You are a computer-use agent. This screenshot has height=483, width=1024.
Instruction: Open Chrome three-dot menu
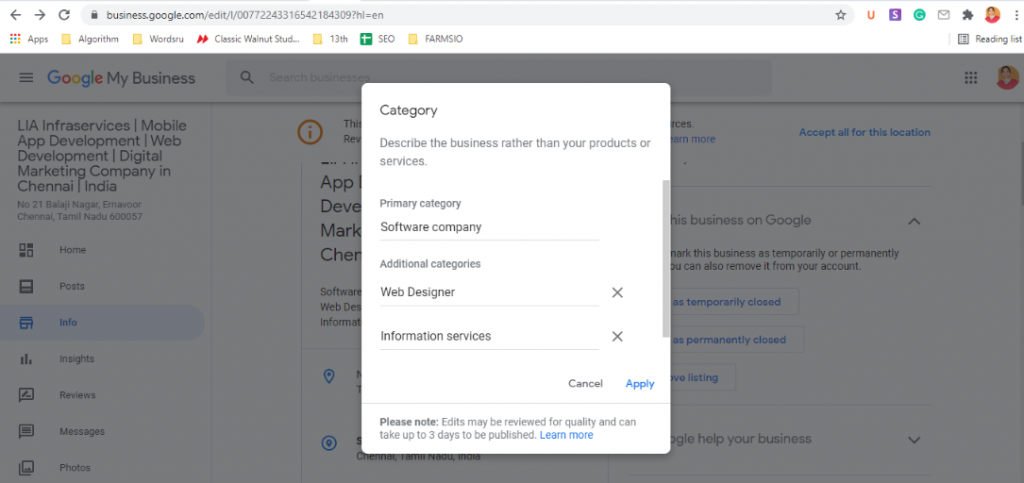1016,14
